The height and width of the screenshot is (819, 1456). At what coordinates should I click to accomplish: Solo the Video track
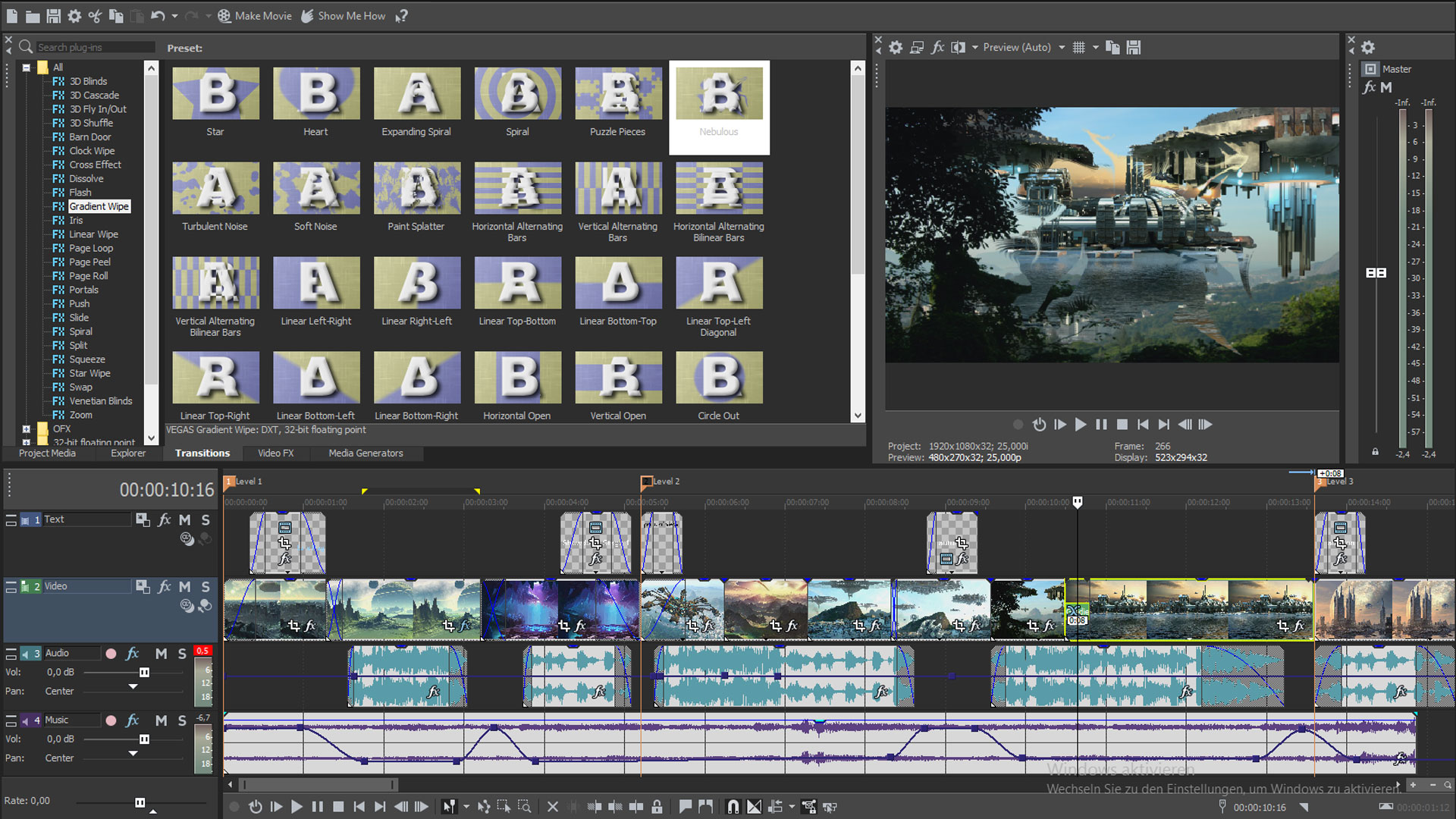click(x=205, y=586)
